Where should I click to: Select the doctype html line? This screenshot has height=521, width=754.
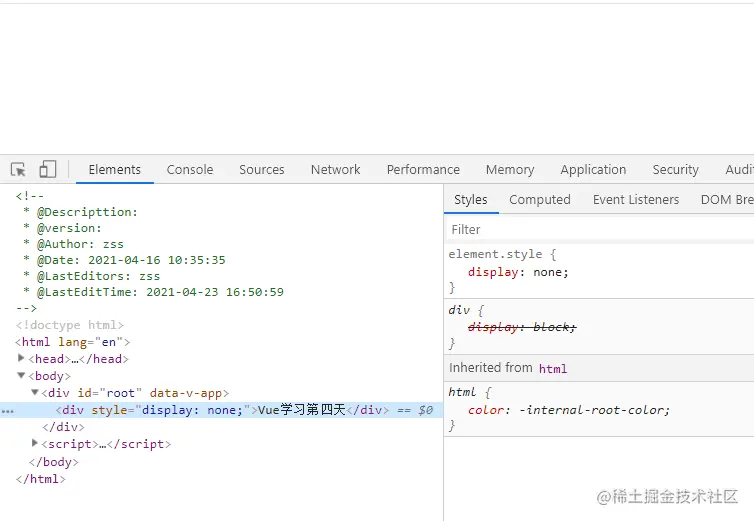(x=70, y=325)
